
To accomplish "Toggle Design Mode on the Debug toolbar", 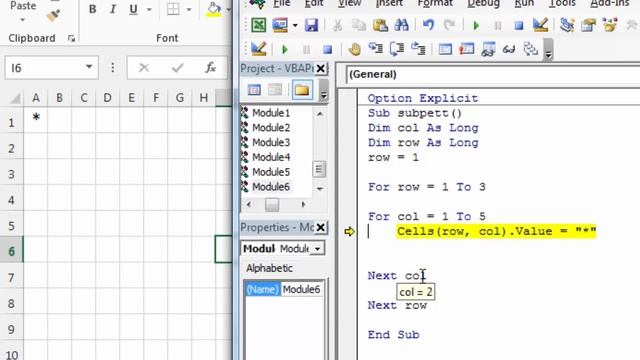I will [258, 49].
